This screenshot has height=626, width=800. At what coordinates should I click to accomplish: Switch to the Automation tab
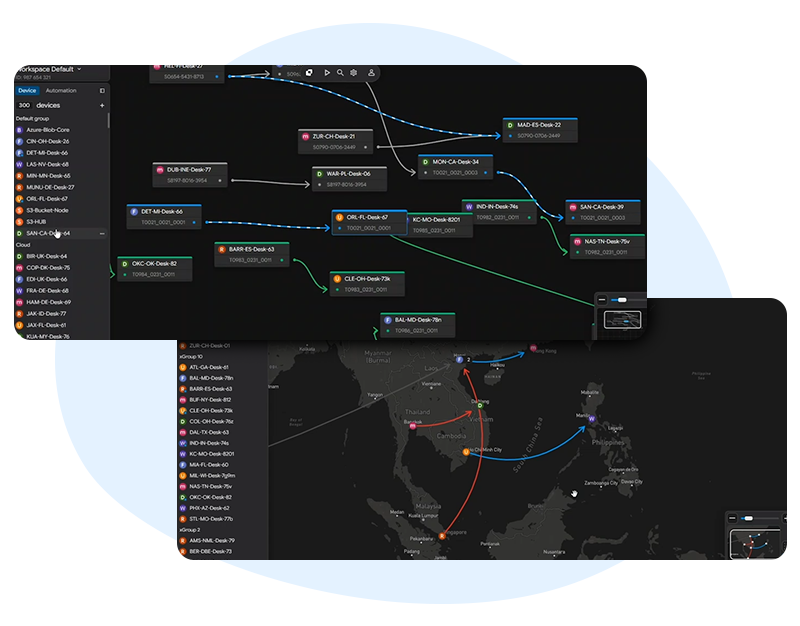pyautogui.click(x=61, y=90)
